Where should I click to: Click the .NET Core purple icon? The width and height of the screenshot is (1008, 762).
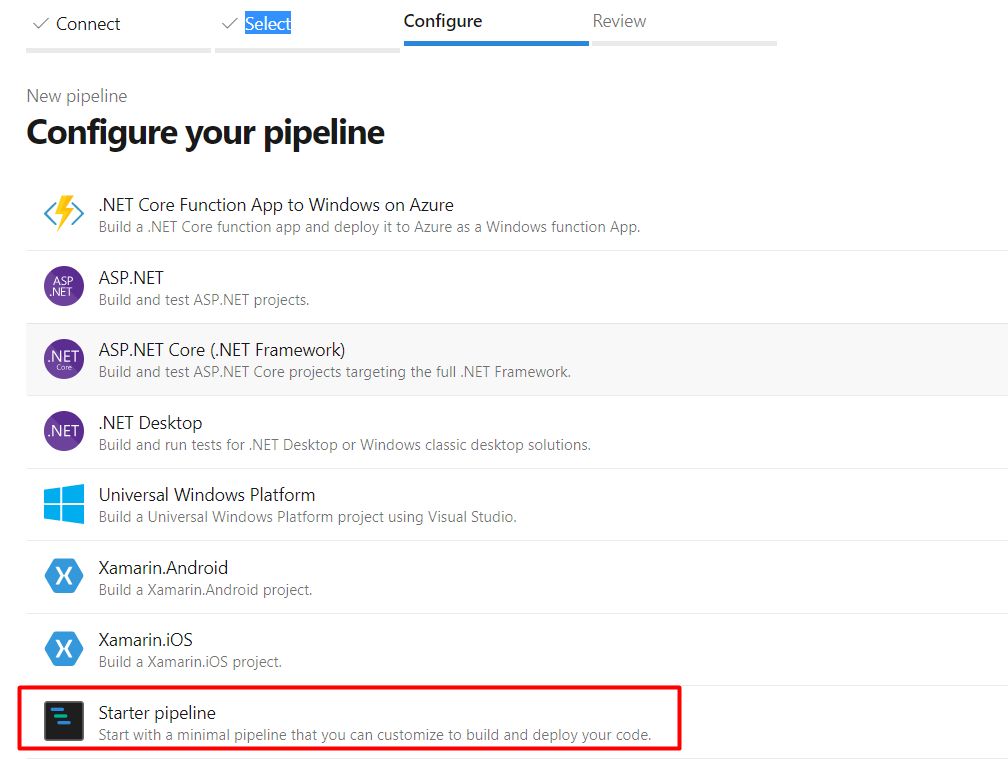(x=64, y=359)
